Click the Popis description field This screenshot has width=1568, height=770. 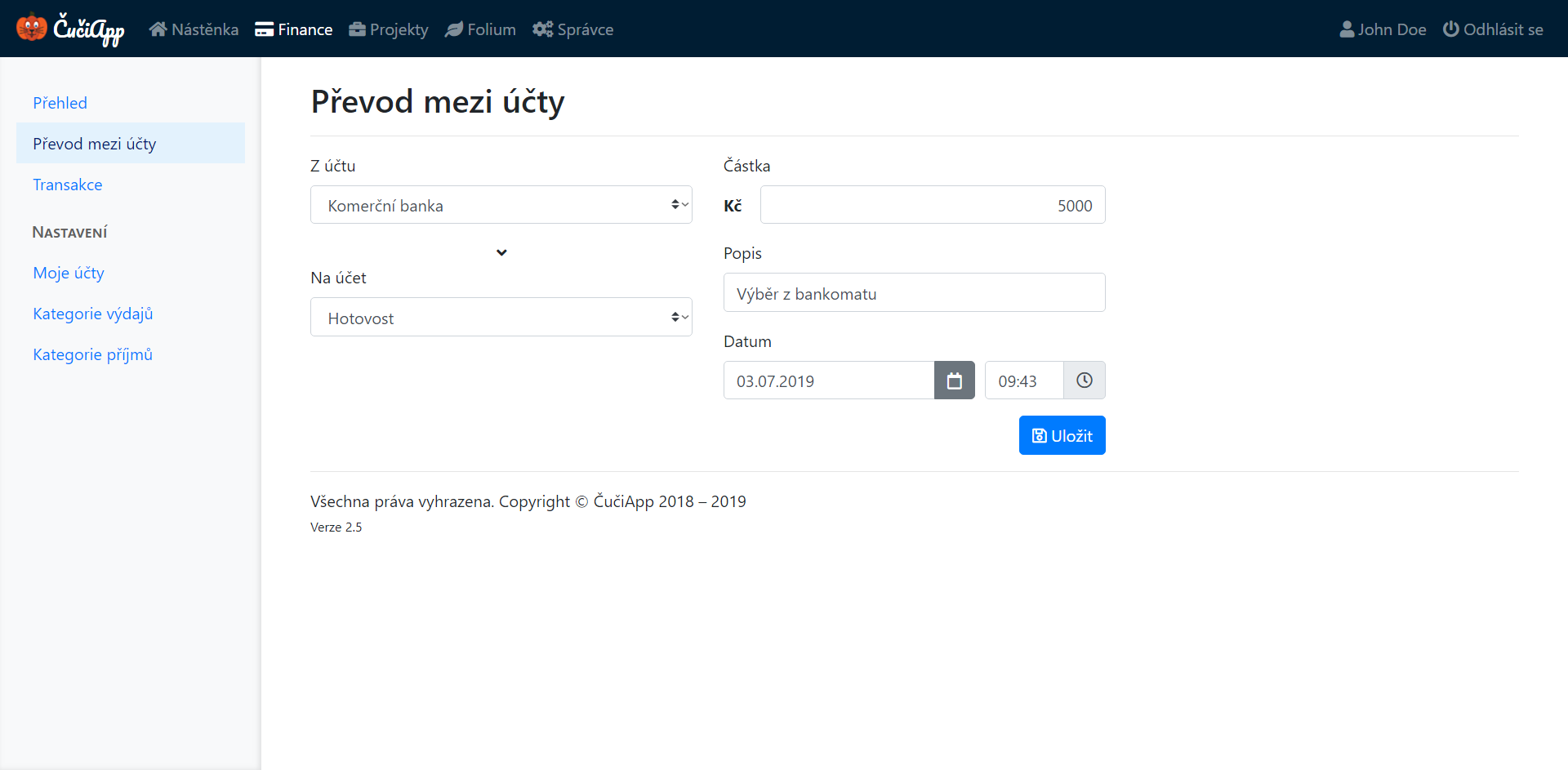[915, 293]
